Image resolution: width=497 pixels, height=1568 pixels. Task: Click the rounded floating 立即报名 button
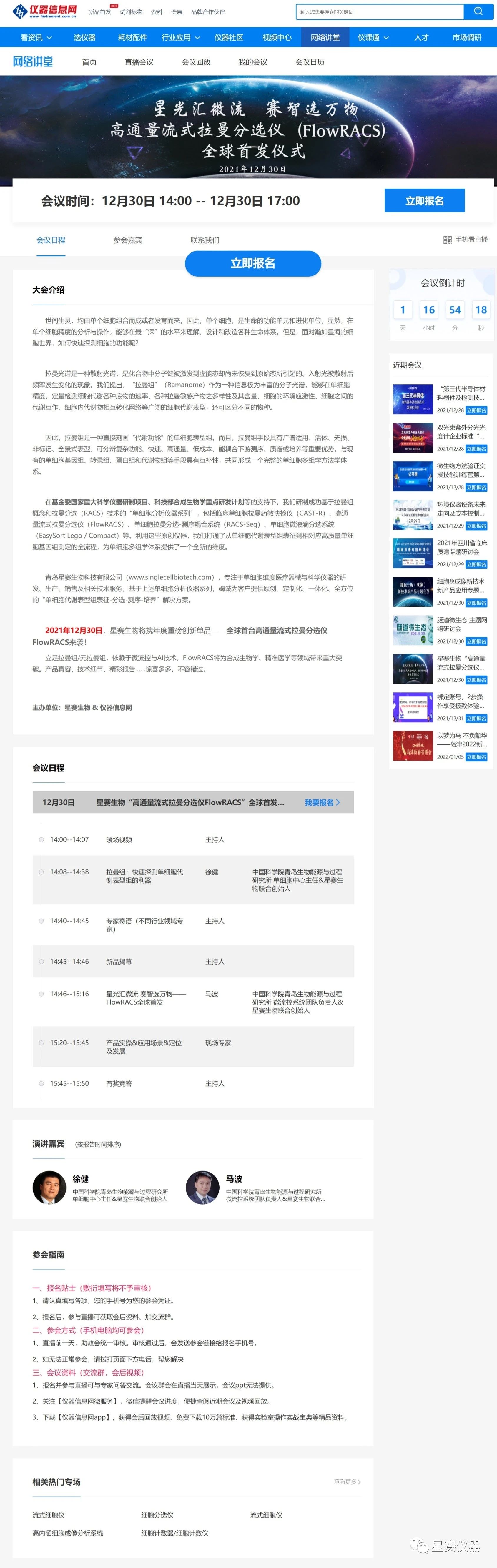tap(253, 264)
